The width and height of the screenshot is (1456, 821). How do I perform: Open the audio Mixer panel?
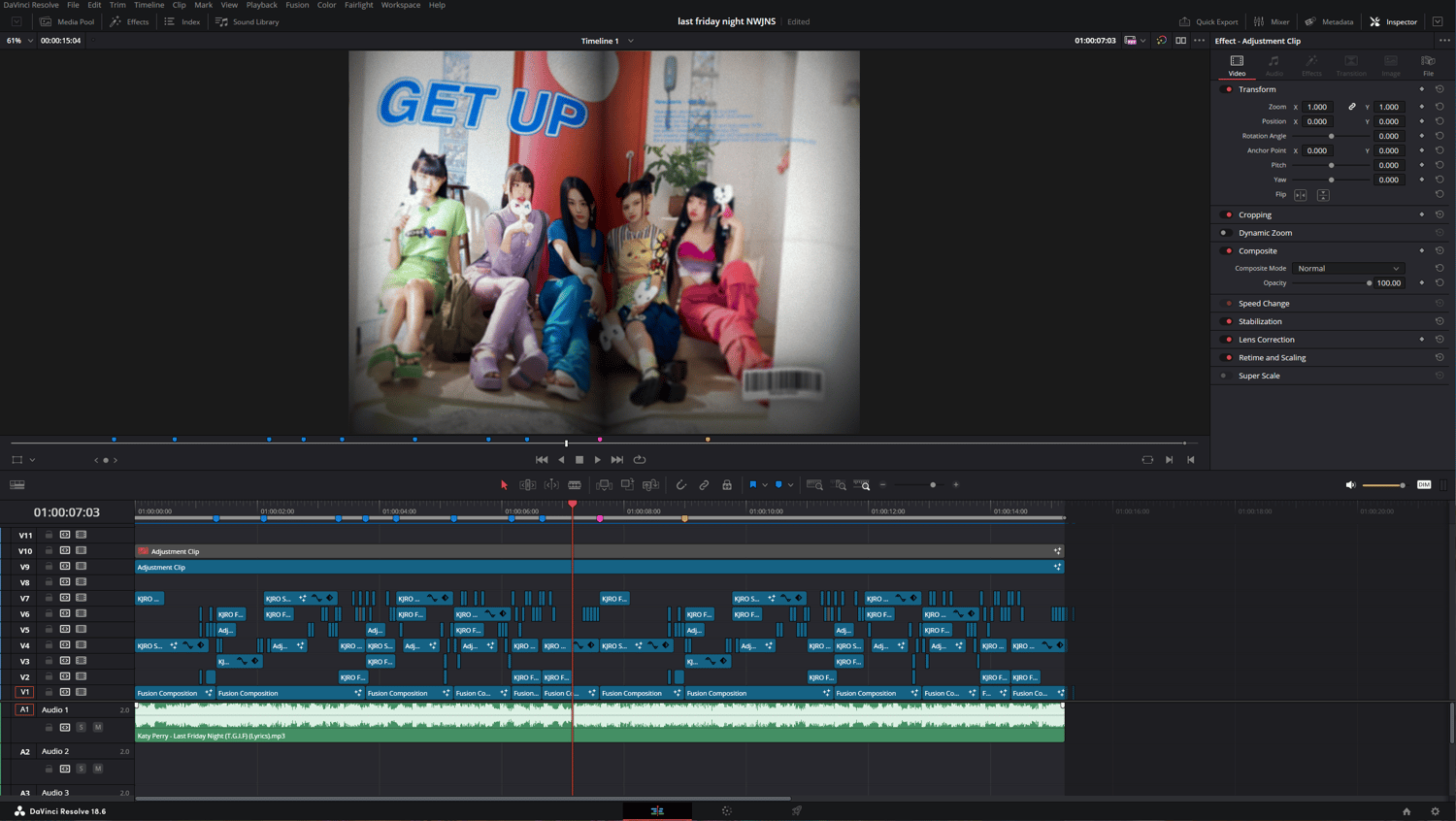coord(1272,21)
